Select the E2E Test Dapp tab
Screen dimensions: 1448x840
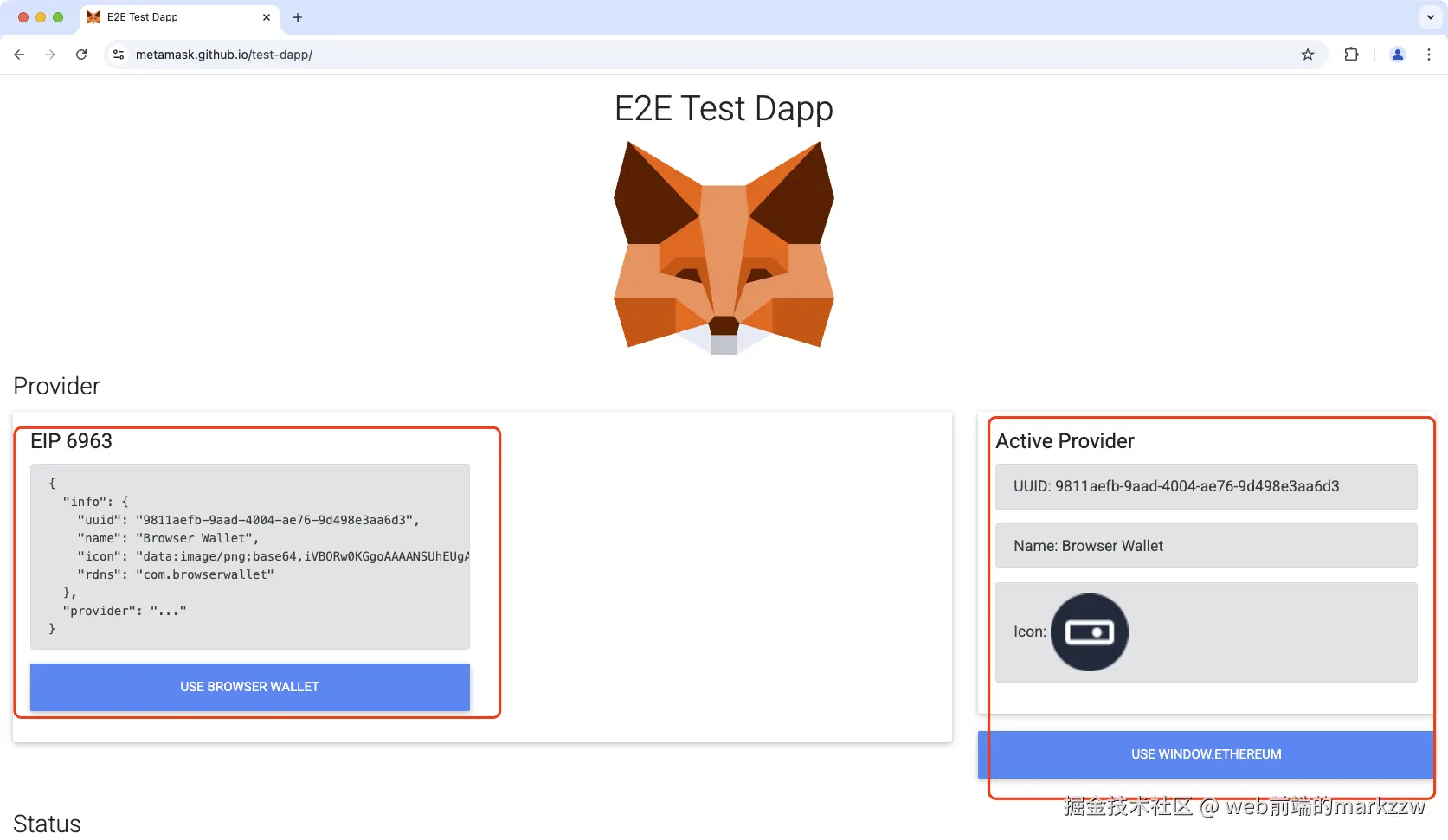pyautogui.click(x=179, y=17)
